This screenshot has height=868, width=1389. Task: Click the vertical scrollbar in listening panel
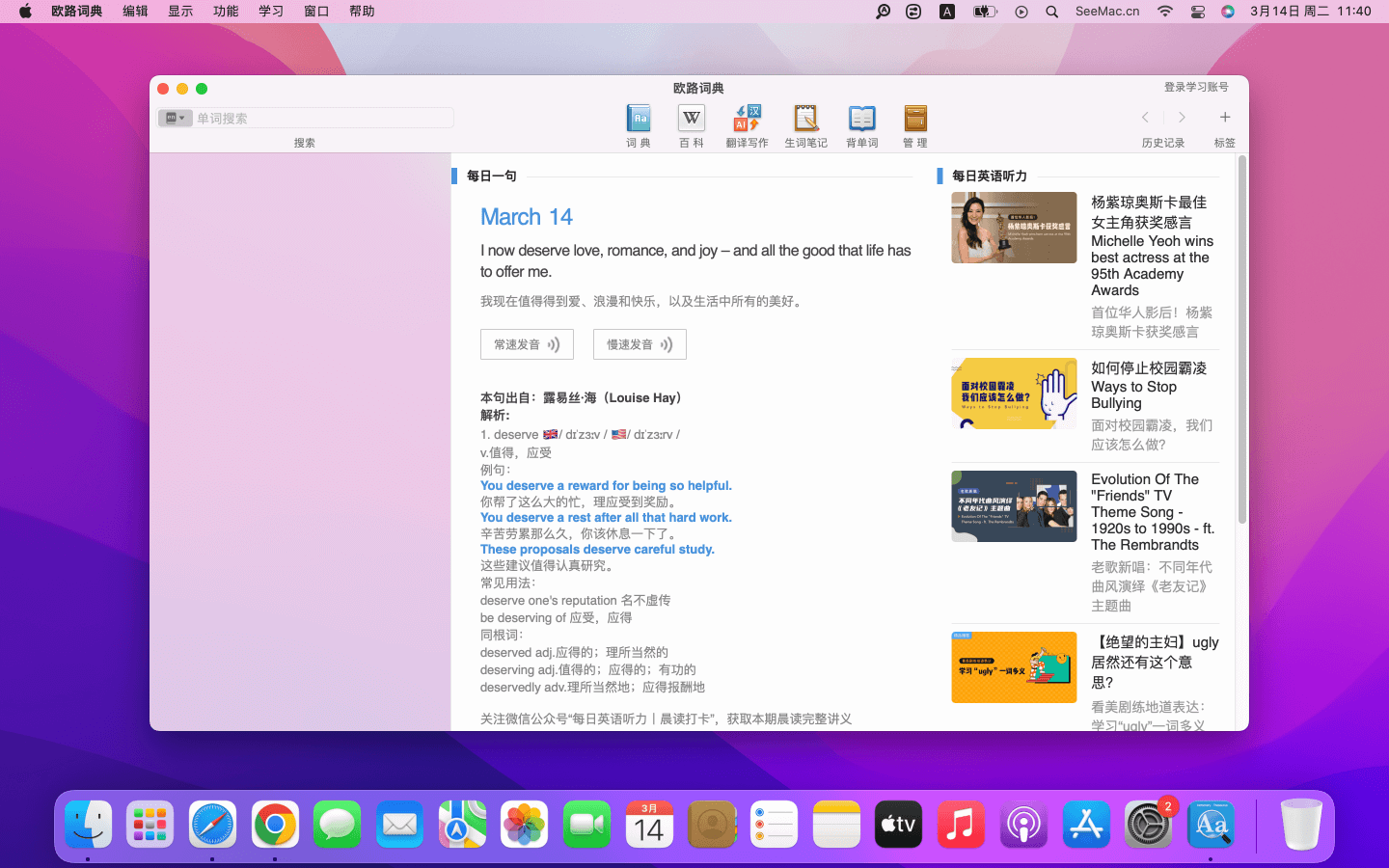tap(1241, 338)
